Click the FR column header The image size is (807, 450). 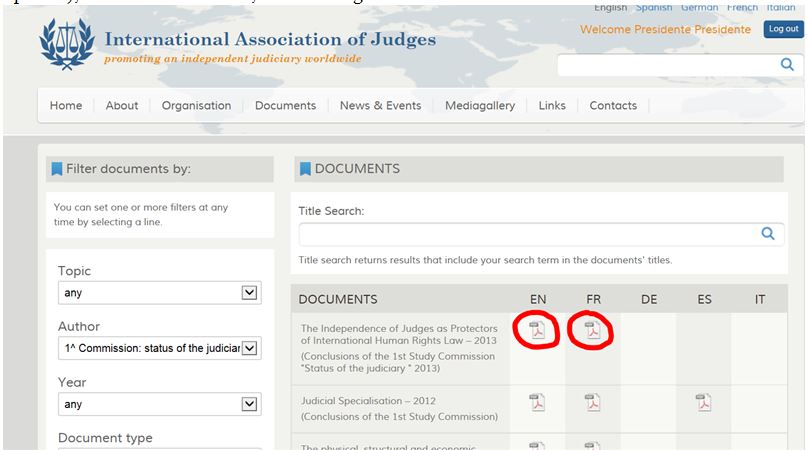point(593,299)
